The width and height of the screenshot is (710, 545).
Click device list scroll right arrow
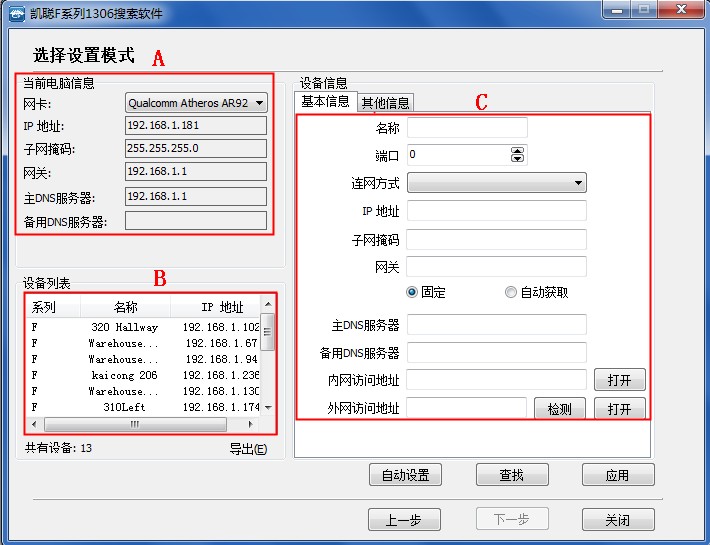click(x=250, y=424)
